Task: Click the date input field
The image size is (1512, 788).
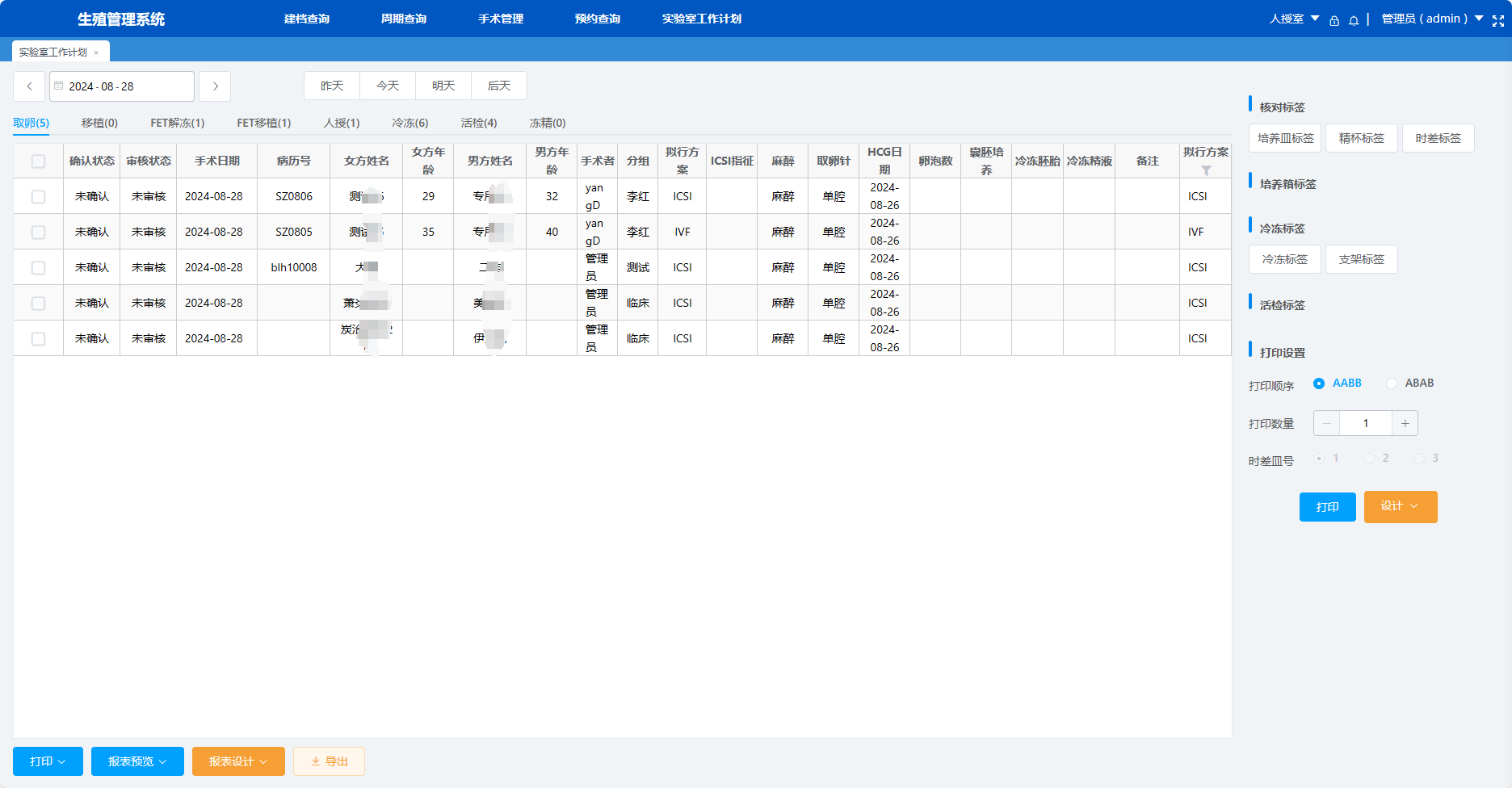Action: pyautogui.click(x=123, y=86)
